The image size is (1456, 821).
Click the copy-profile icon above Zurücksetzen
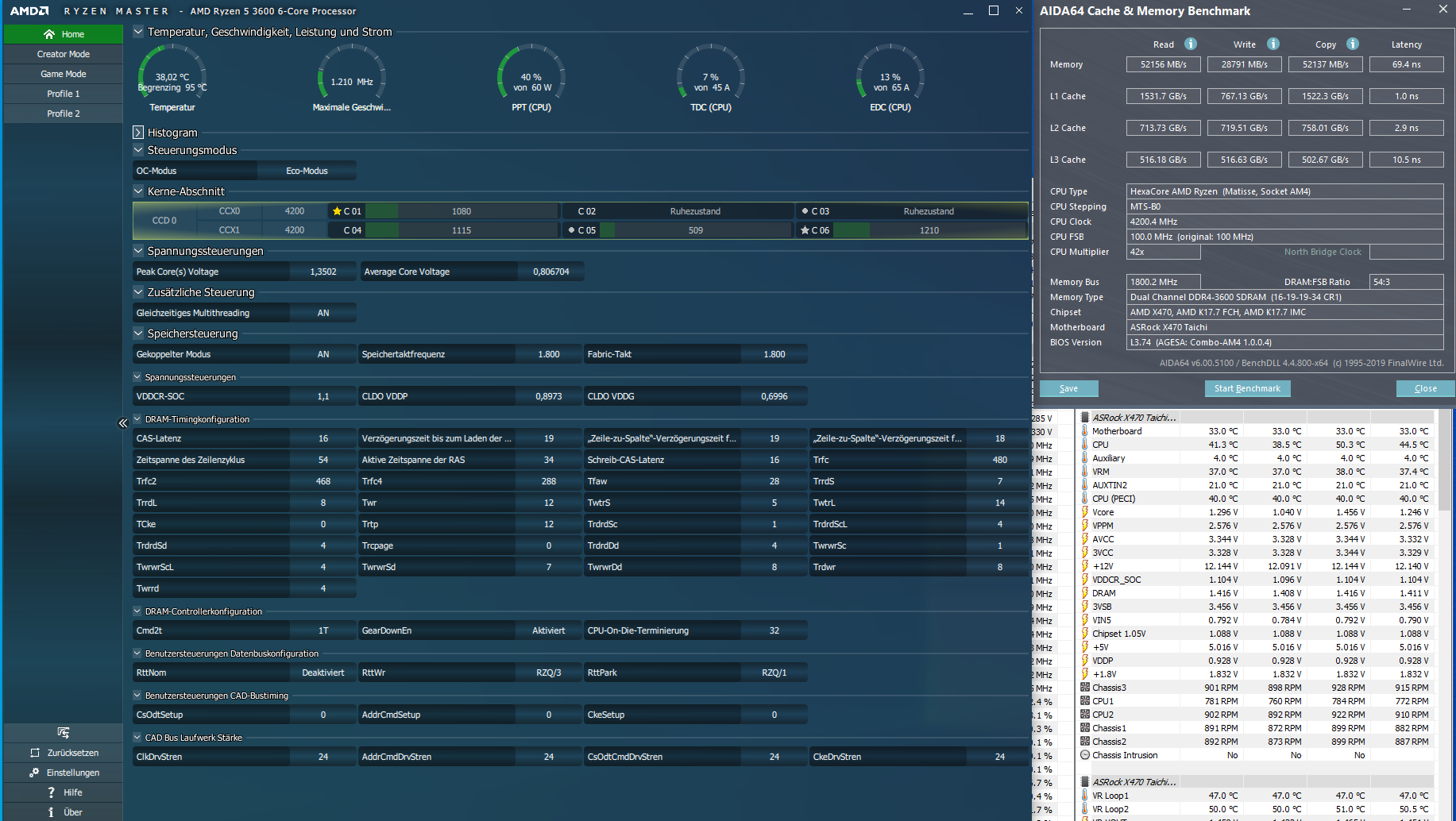pos(64,732)
